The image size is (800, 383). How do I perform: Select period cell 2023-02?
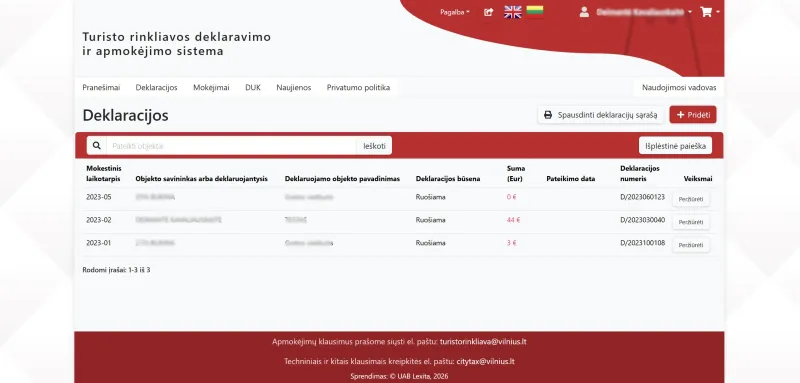98,220
